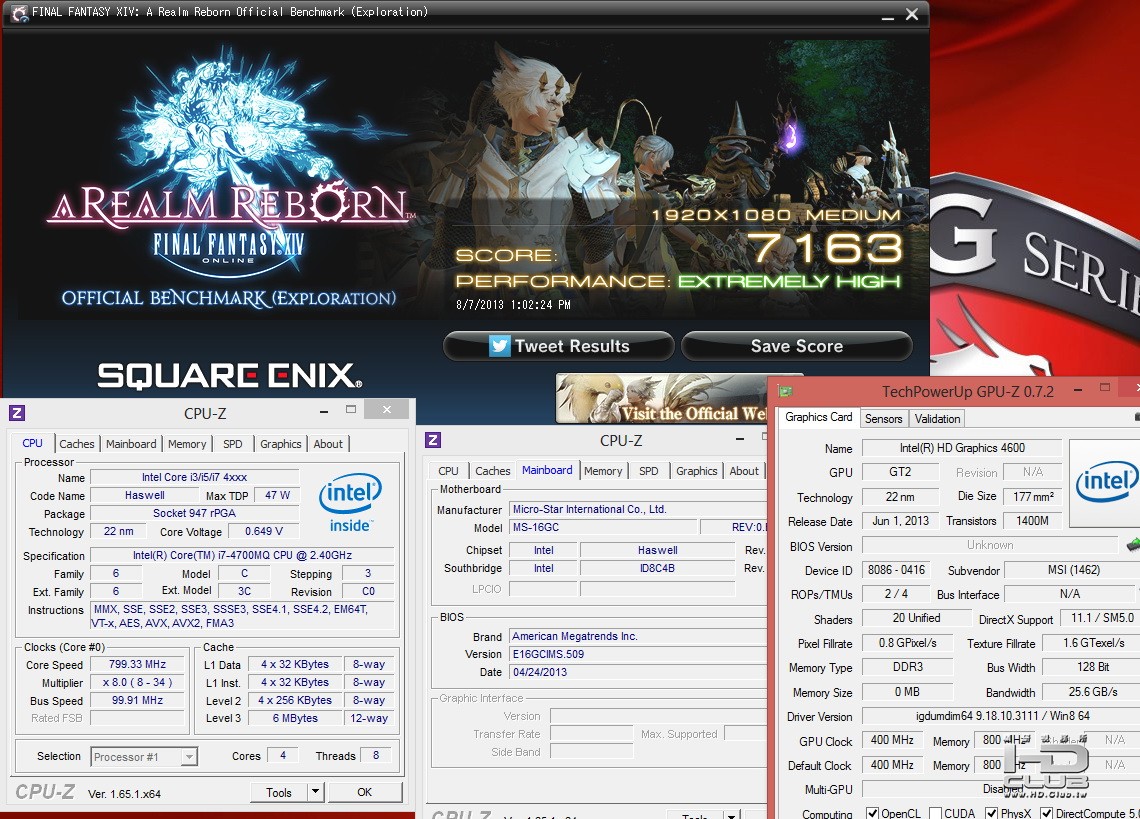Click the Core Voltage value 0.649 V

pos(264,532)
